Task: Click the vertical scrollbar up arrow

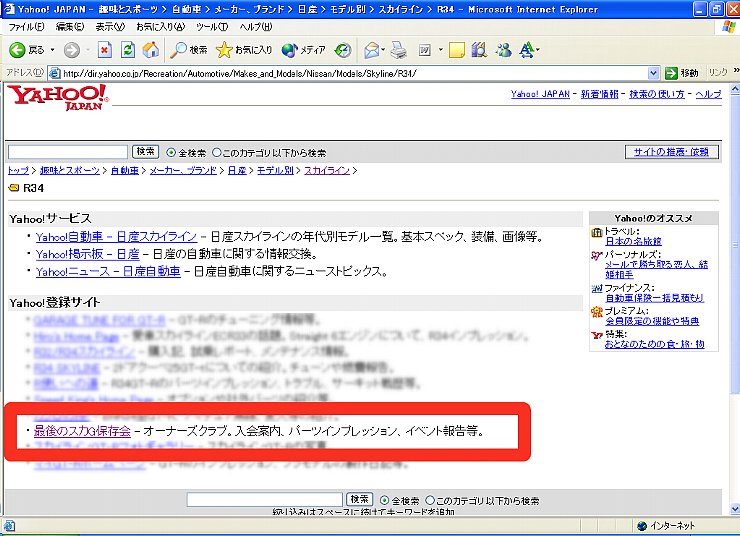Action: (735, 88)
